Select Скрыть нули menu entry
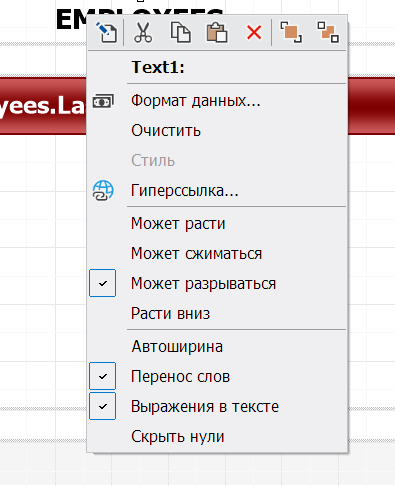This screenshot has height=486, width=395. tap(178, 436)
